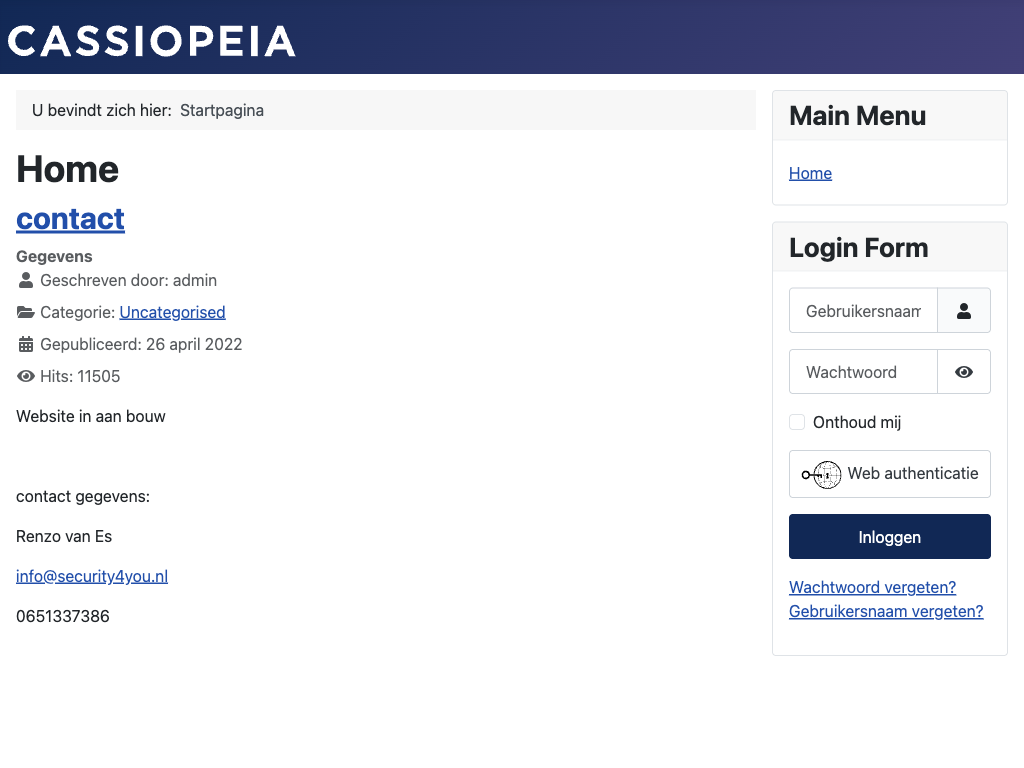Screen dimensions: 1024x768
Task: Click Startpagina in the breadcrumb
Action: (222, 110)
